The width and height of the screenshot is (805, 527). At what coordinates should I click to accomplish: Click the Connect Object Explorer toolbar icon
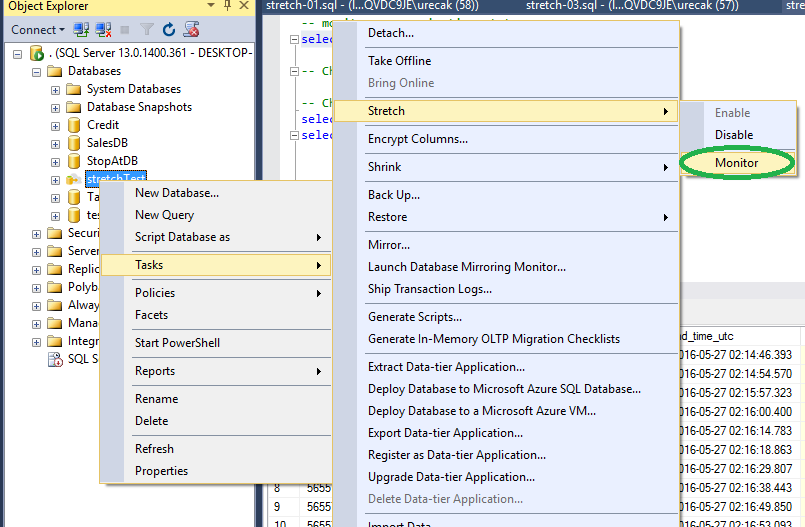click(x=81, y=30)
